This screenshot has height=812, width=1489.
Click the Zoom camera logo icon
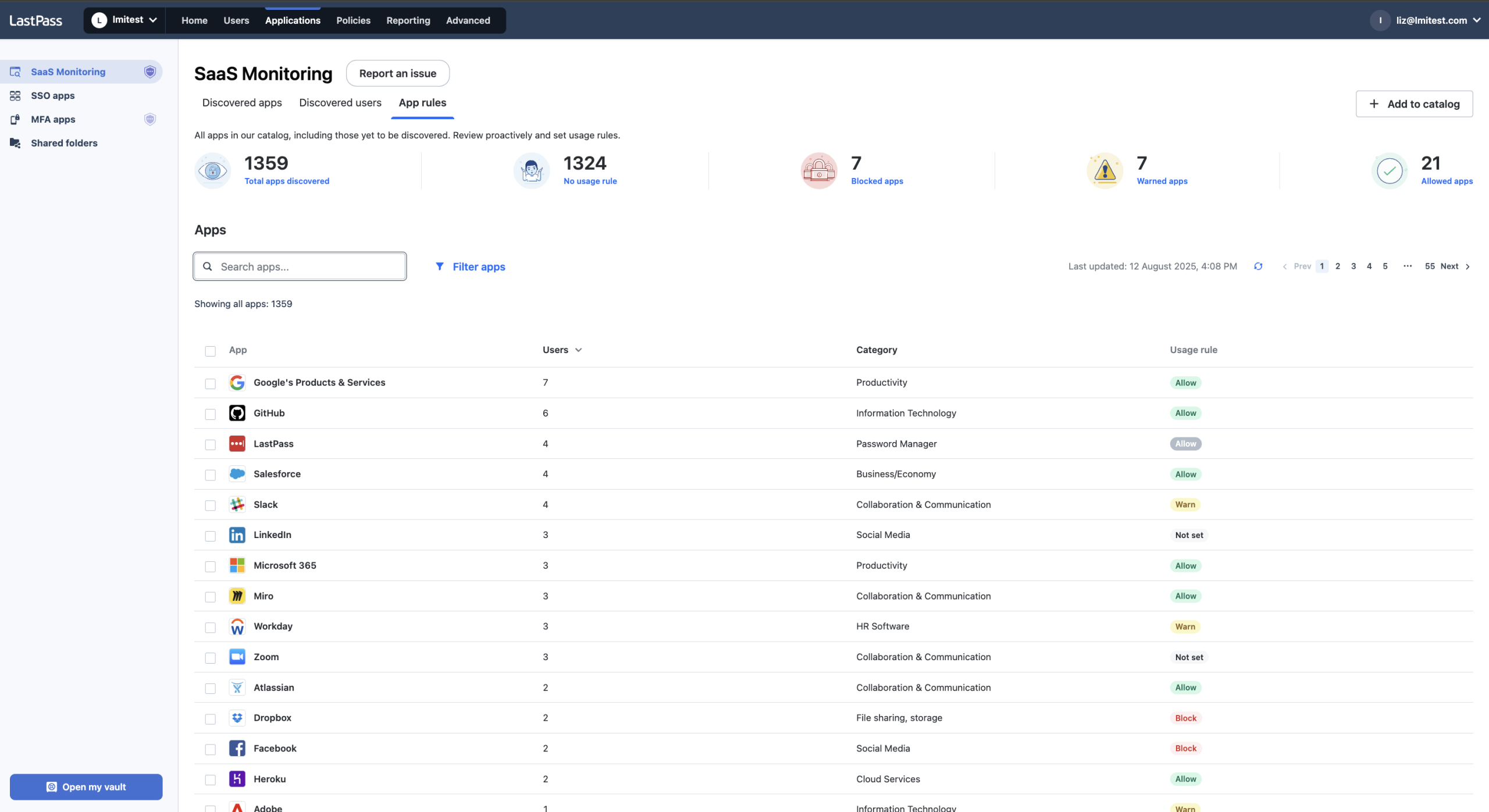click(237, 657)
